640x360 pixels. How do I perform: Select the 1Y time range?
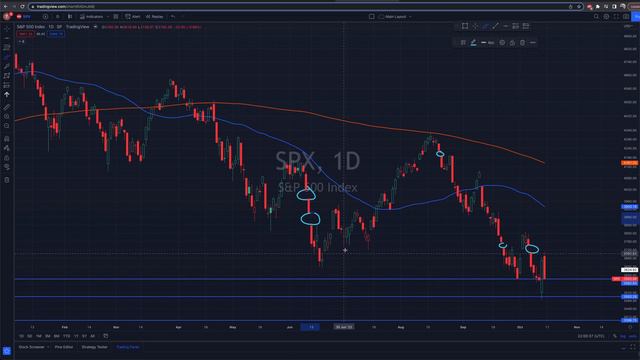point(76,336)
